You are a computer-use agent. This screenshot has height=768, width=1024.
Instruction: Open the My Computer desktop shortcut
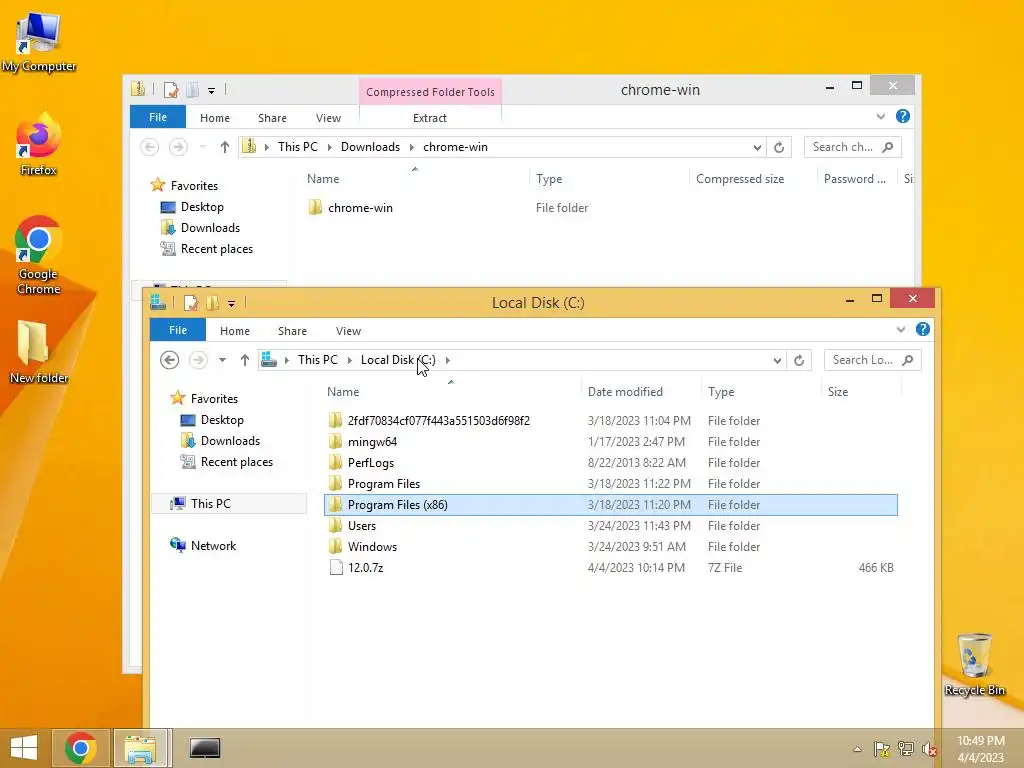point(39,42)
